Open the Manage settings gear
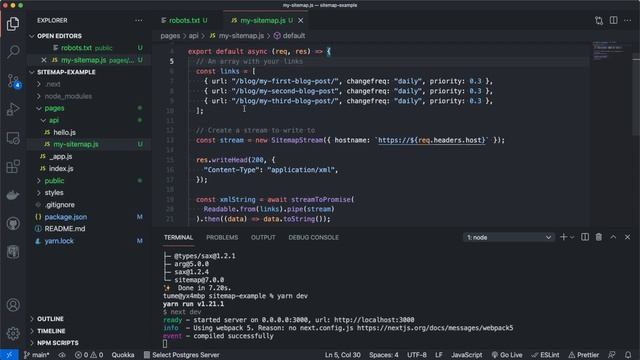This screenshot has height=360, width=640. (x=13, y=333)
